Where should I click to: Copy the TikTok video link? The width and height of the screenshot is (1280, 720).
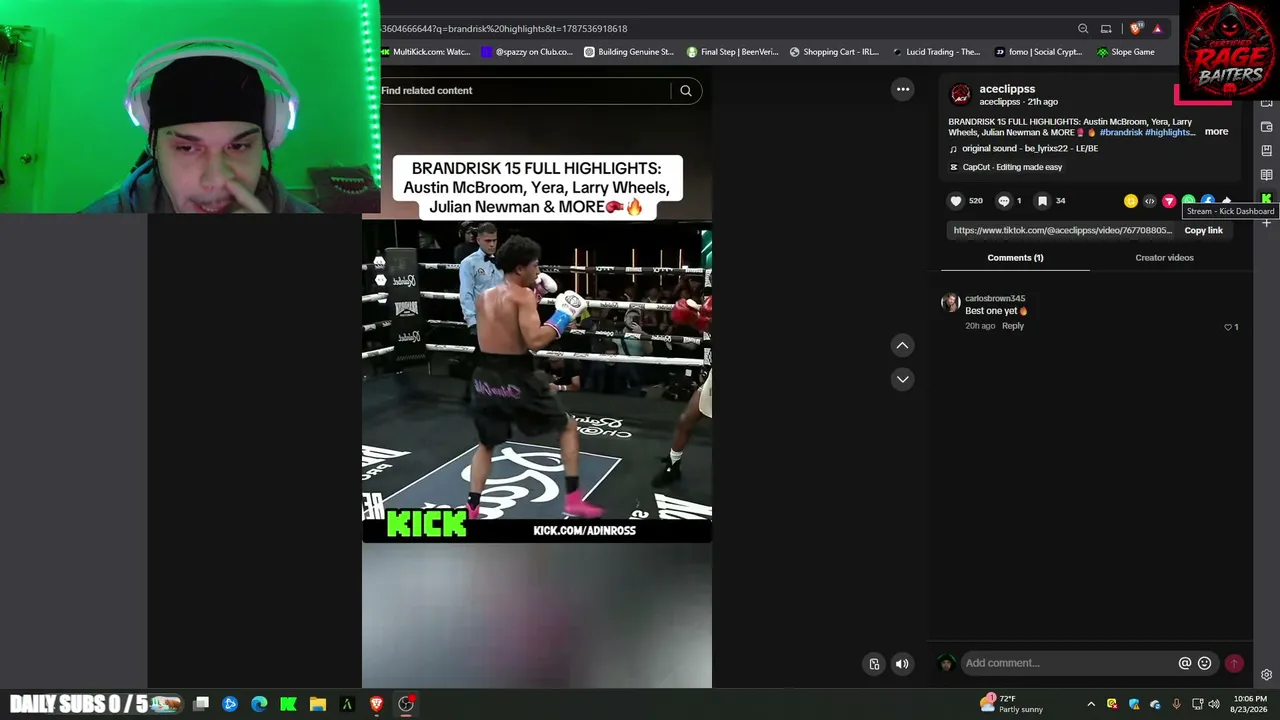pyautogui.click(x=1203, y=231)
